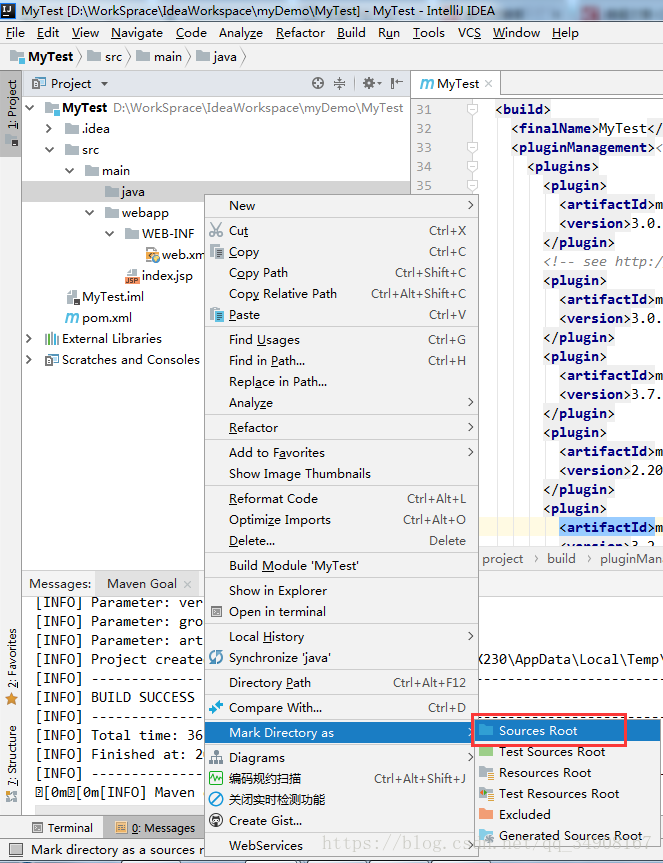The image size is (663, 863).
Task: Click the src breadcrumb in navigation bar
Action: [105, 57]
